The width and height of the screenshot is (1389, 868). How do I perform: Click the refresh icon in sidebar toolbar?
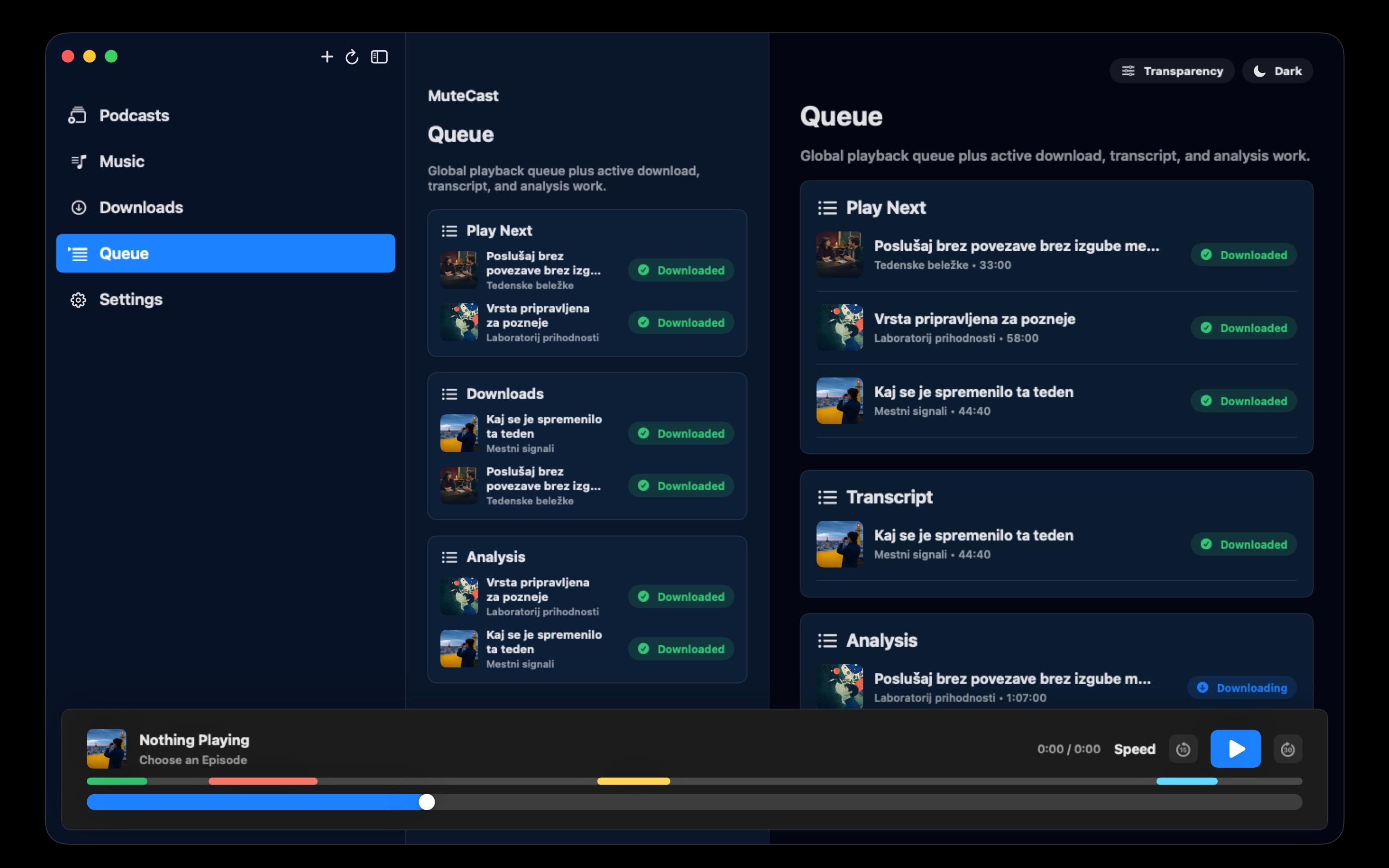point(352,56)
